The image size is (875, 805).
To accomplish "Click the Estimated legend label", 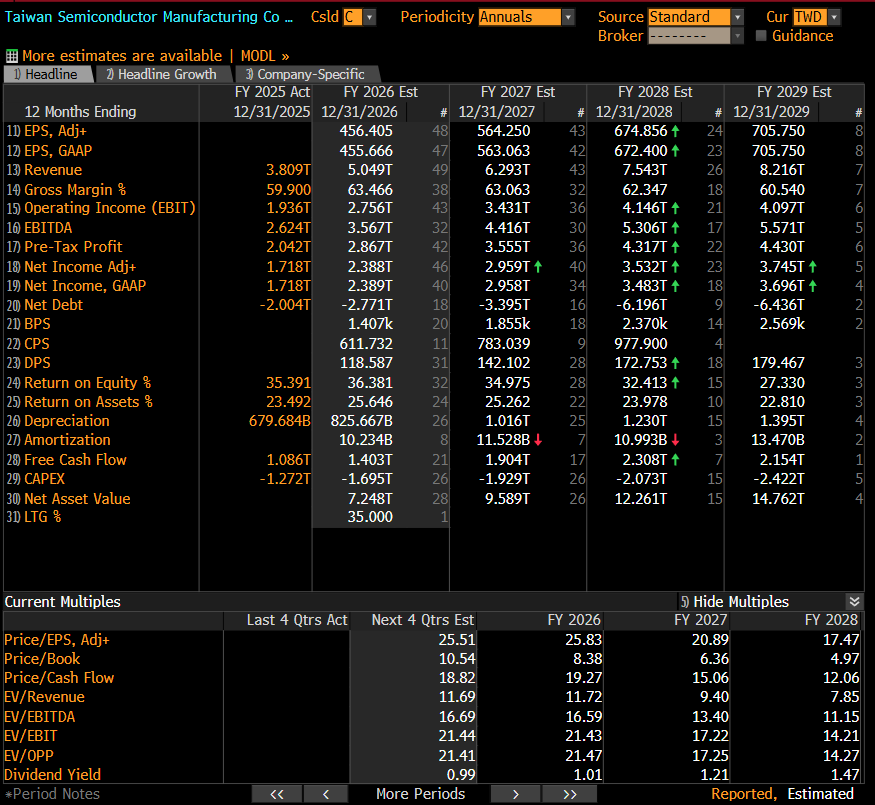I will point(820,794).
